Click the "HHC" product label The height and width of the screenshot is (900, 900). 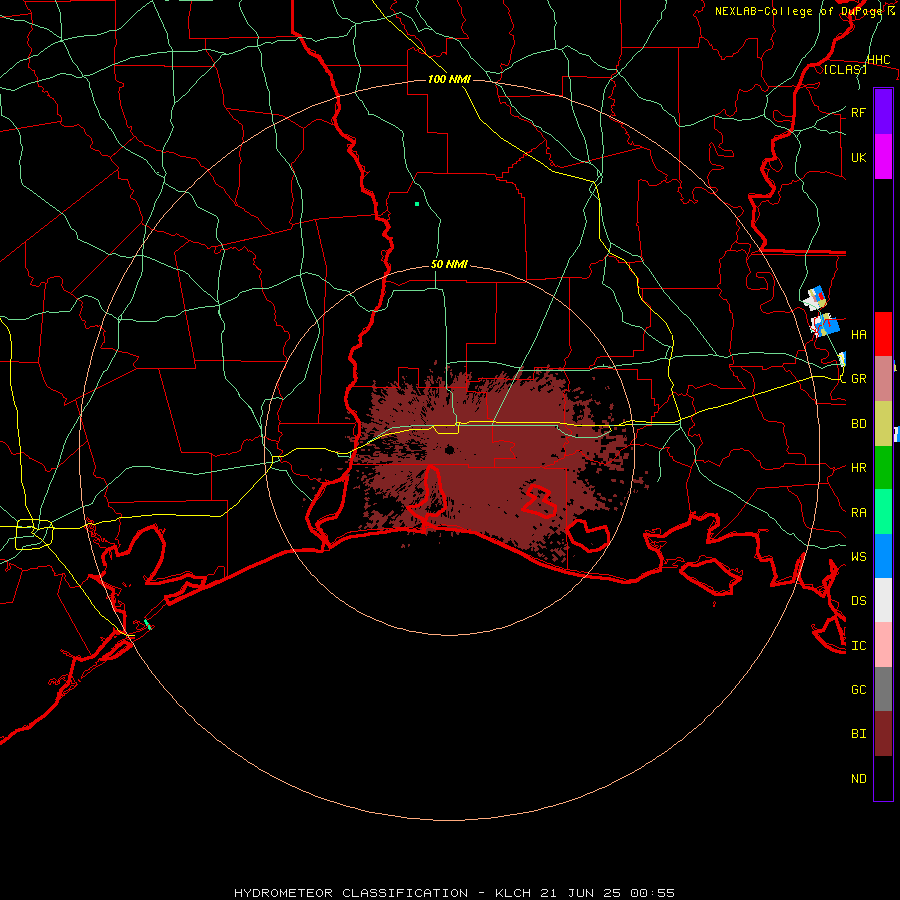point(878,60)
